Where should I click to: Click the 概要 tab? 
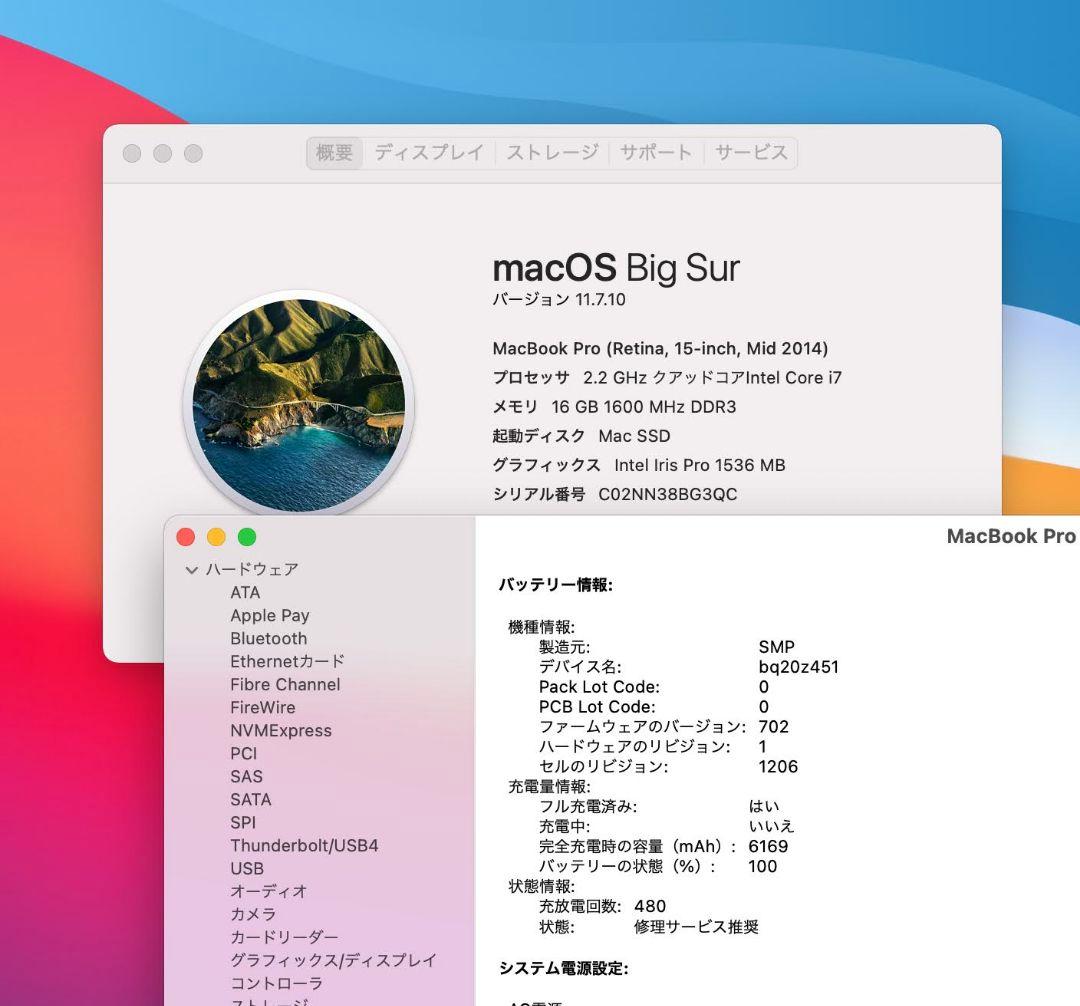[332, 152]
